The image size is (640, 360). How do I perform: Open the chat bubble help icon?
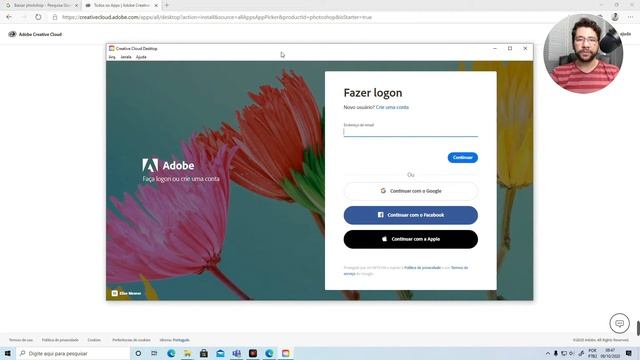(620, 323)
